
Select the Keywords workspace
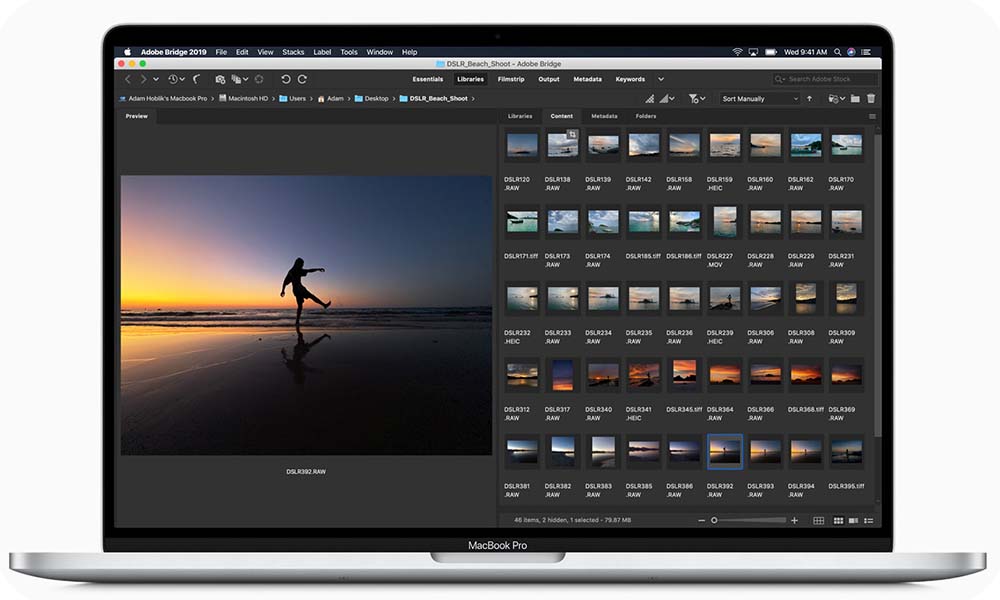click(x=630, y=79)
